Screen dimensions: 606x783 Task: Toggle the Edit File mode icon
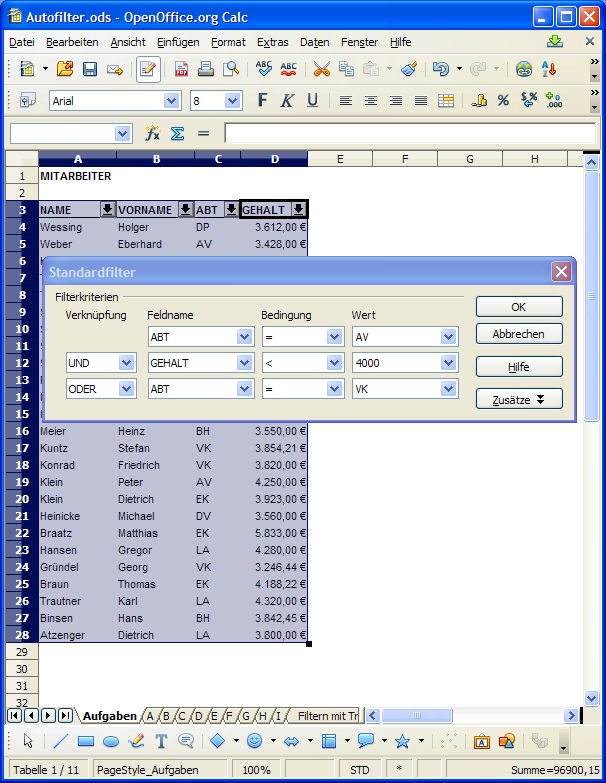(148, 69)
